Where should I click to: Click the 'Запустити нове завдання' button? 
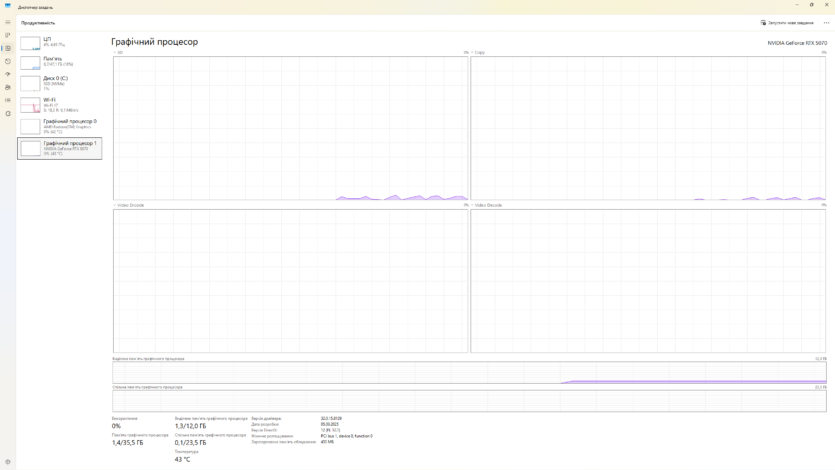point(787,22)
